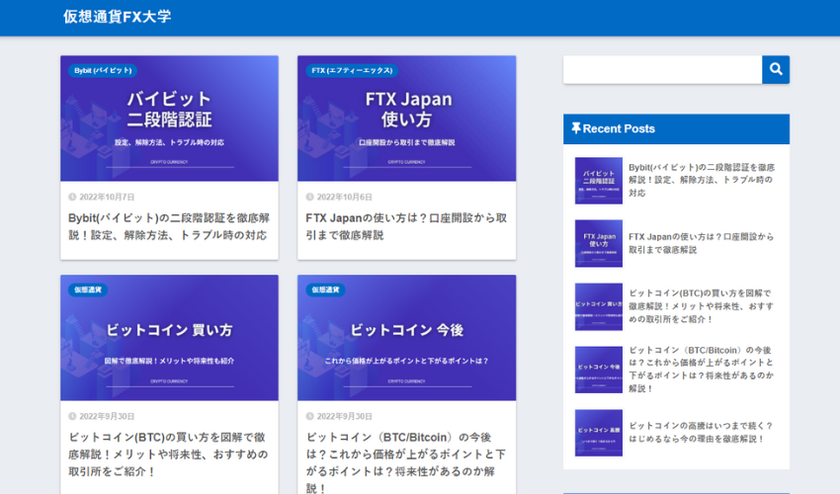Open recent post thumbnail ビットコイン 買い方
The width and height of the screenshot is (840, 494).
point(599,306)
